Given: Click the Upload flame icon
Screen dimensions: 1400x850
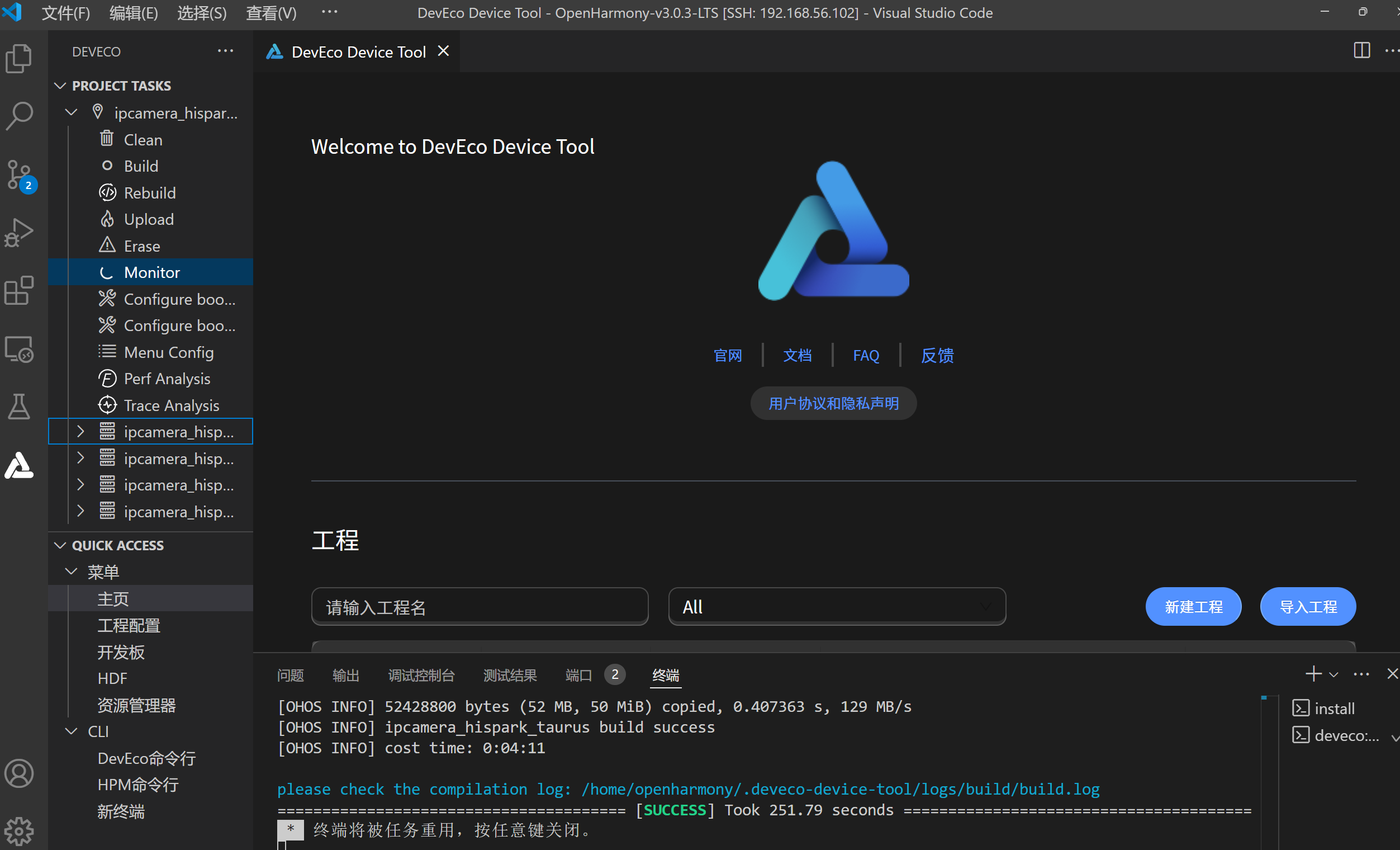Looking at the screenshot, I should (x=107, y=219).
